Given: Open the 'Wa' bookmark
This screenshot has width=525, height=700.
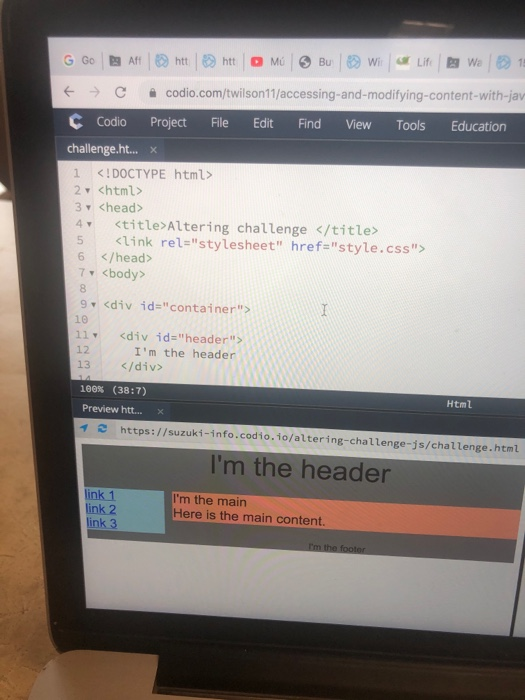Looking at the screenshot, I should coord(464,62).
